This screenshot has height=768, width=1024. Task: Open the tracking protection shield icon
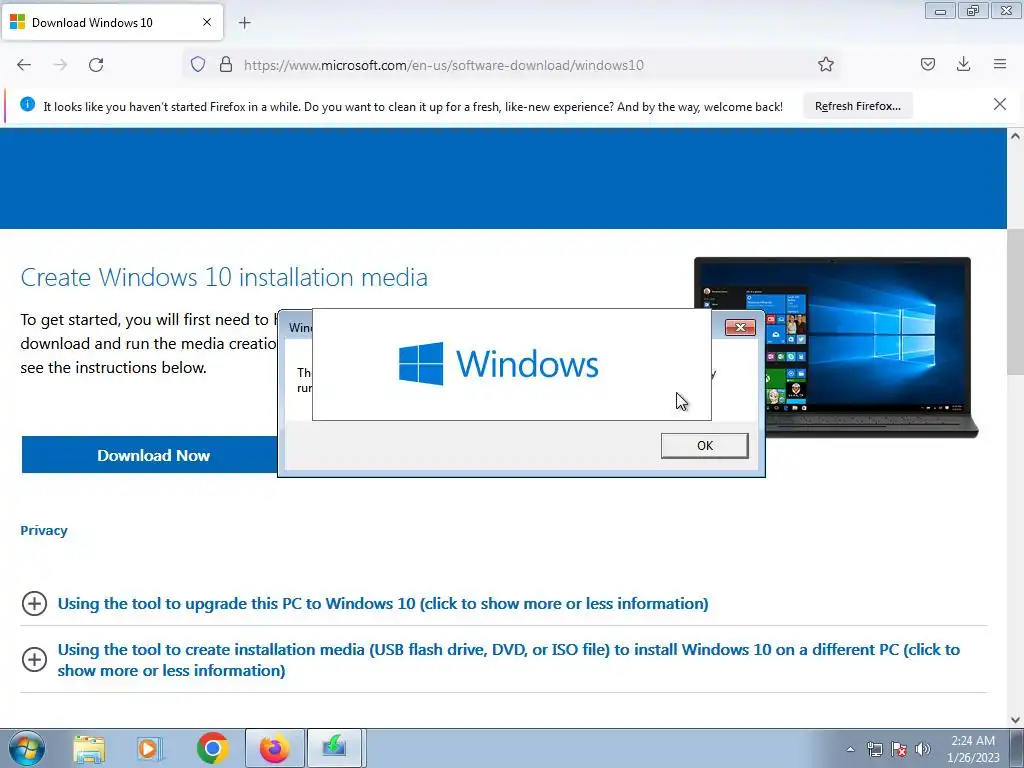point(198,64)
